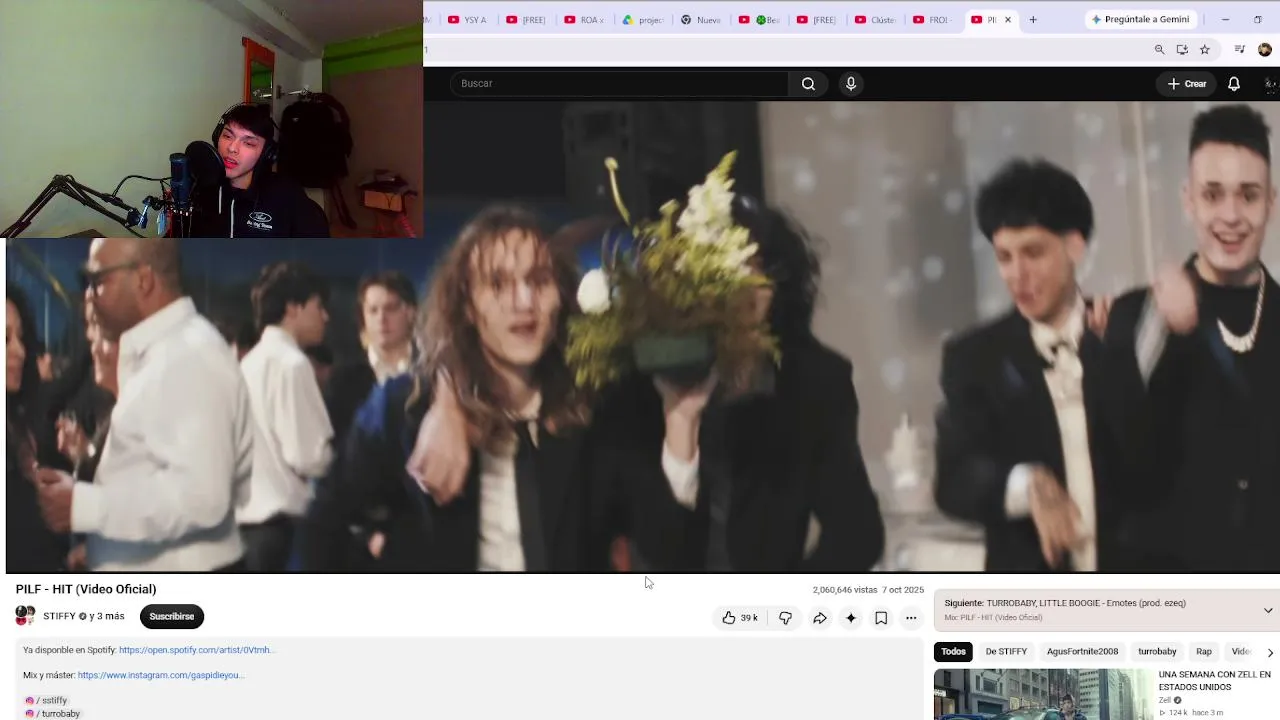Click the STIFFY channel name

click(59, 616)
